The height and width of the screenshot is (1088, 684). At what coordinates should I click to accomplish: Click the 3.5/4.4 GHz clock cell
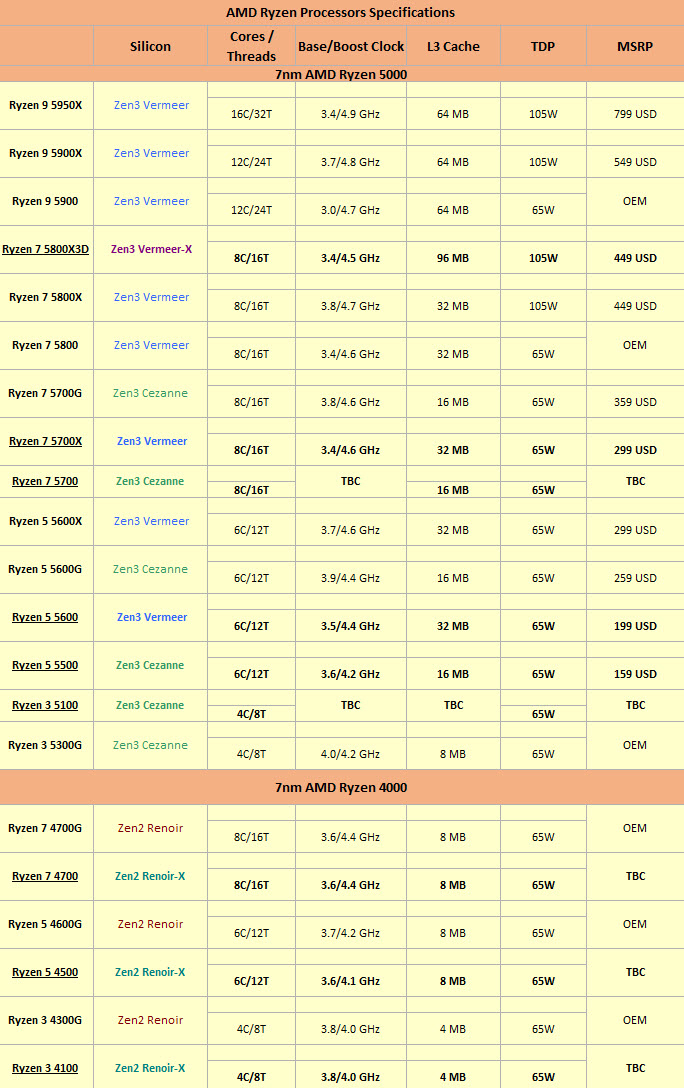[x=350, y=626]
